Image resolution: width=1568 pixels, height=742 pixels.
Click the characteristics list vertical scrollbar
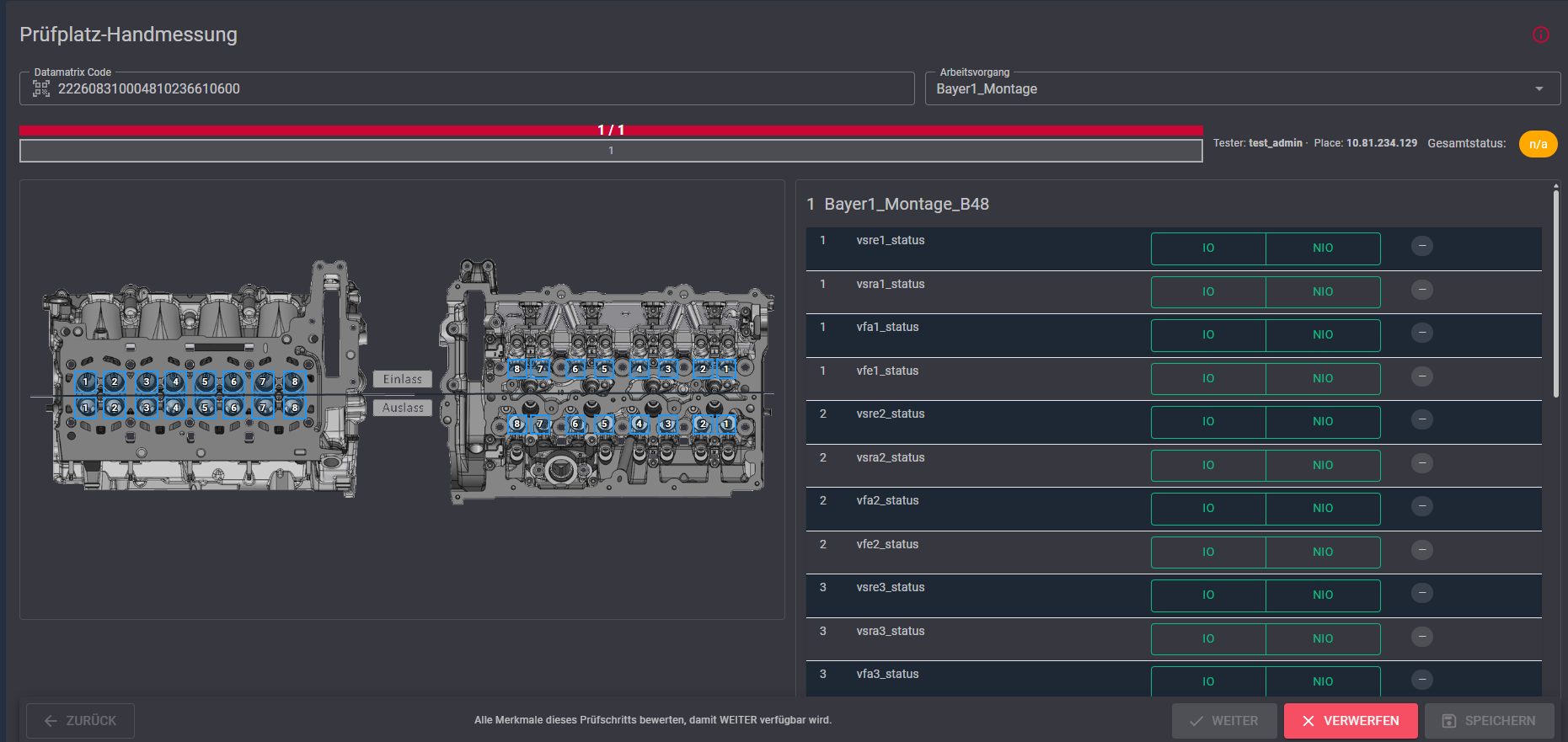1555,293
